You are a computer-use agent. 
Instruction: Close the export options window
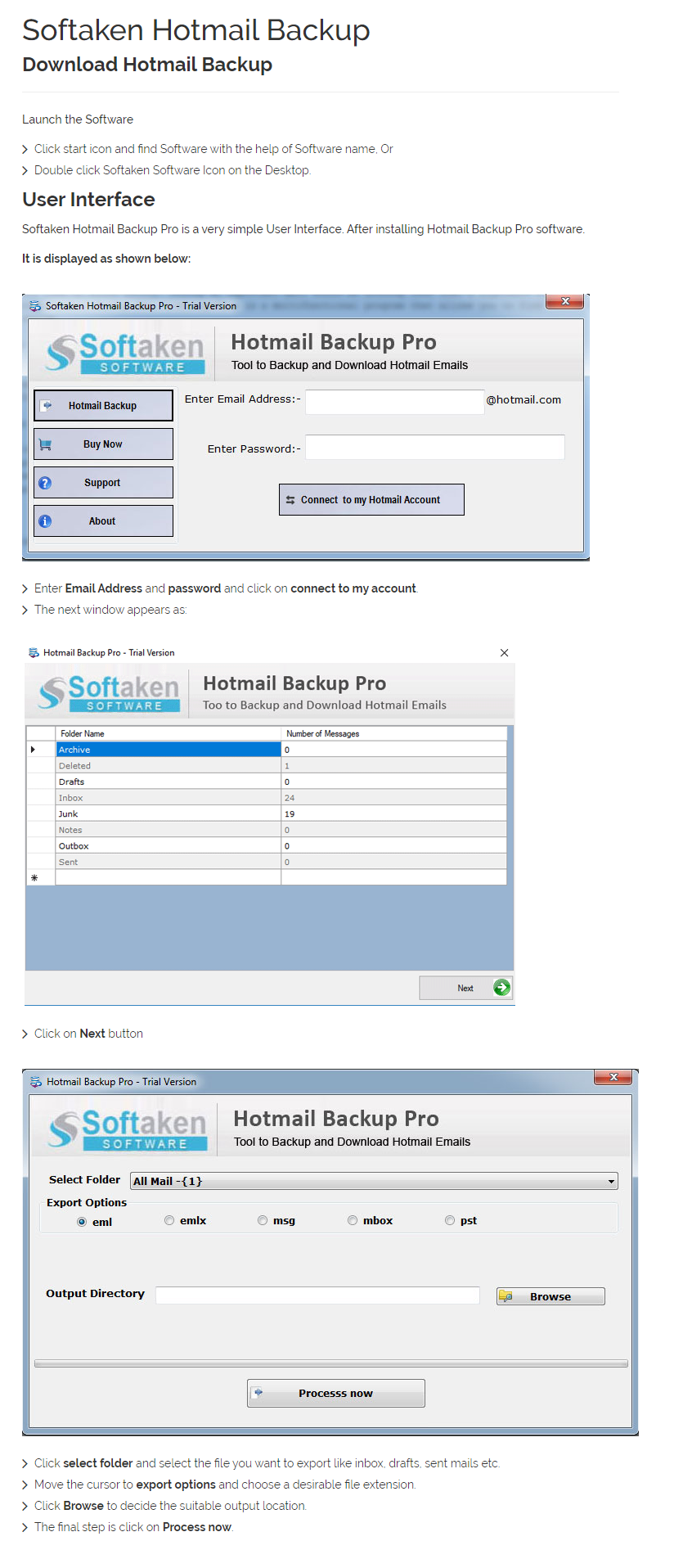tap(613, 1077)
